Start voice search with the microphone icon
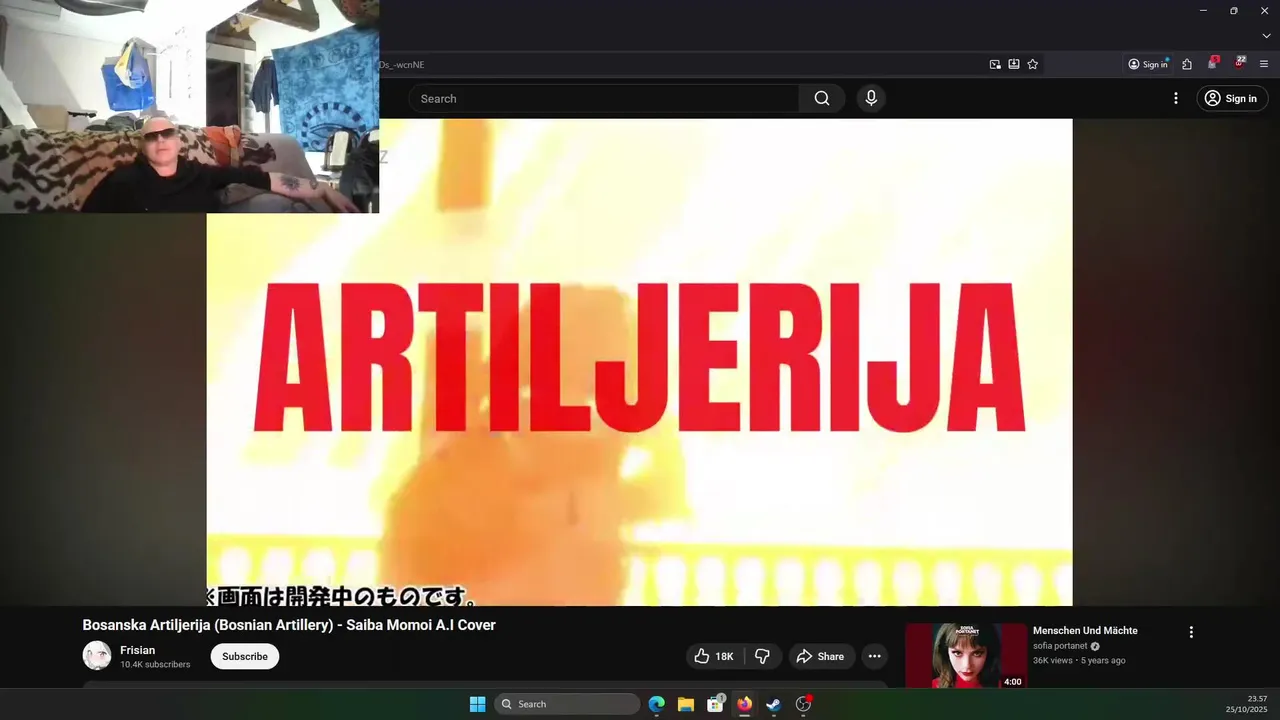This screenshot has height=720, width=1280. (871, 98)
